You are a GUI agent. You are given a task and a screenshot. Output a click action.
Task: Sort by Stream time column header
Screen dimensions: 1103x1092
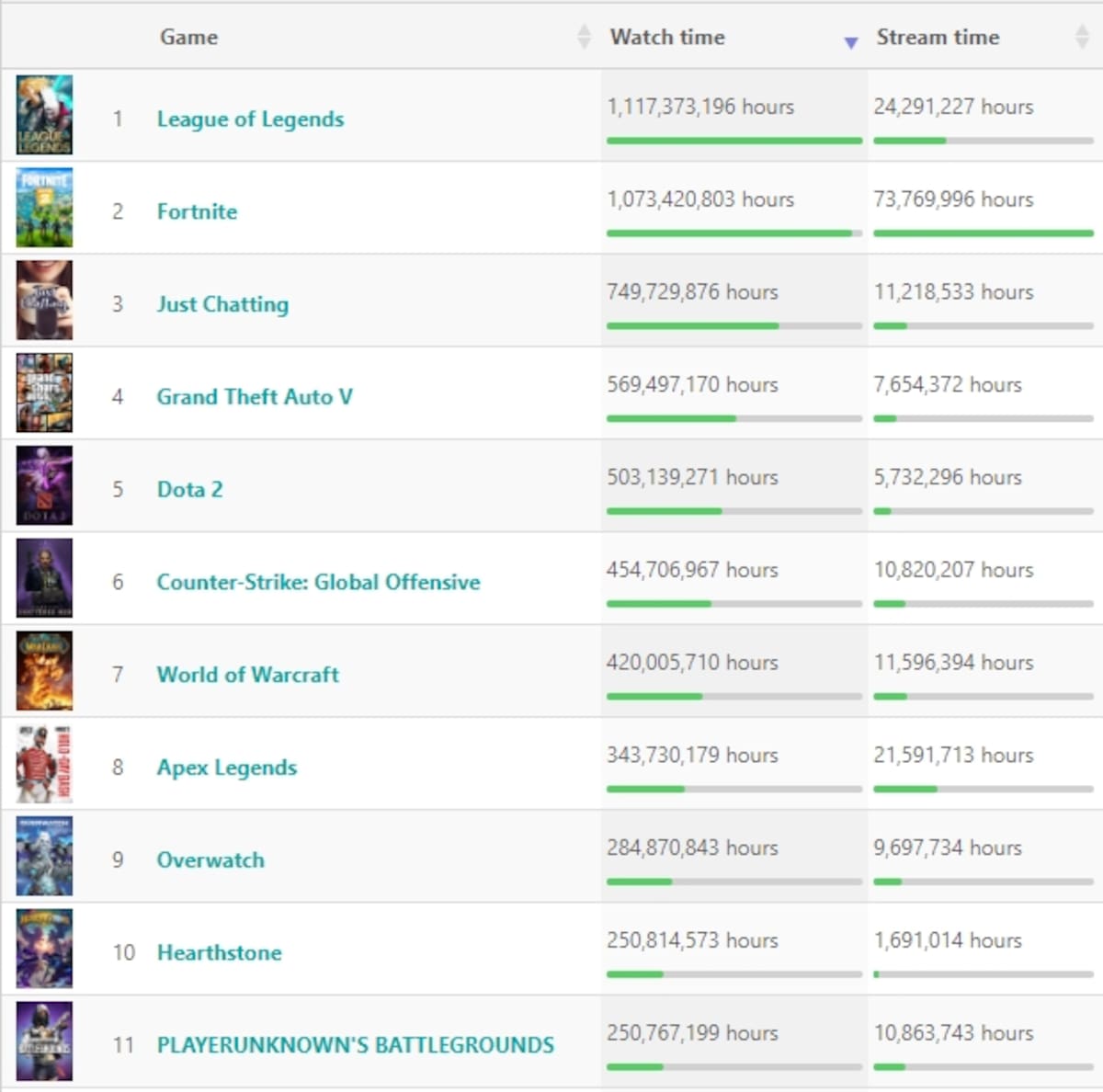[938, 37]
